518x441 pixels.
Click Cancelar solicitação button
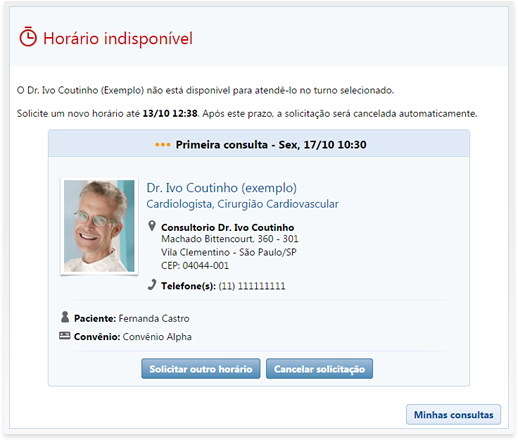(x=319, y=369)
